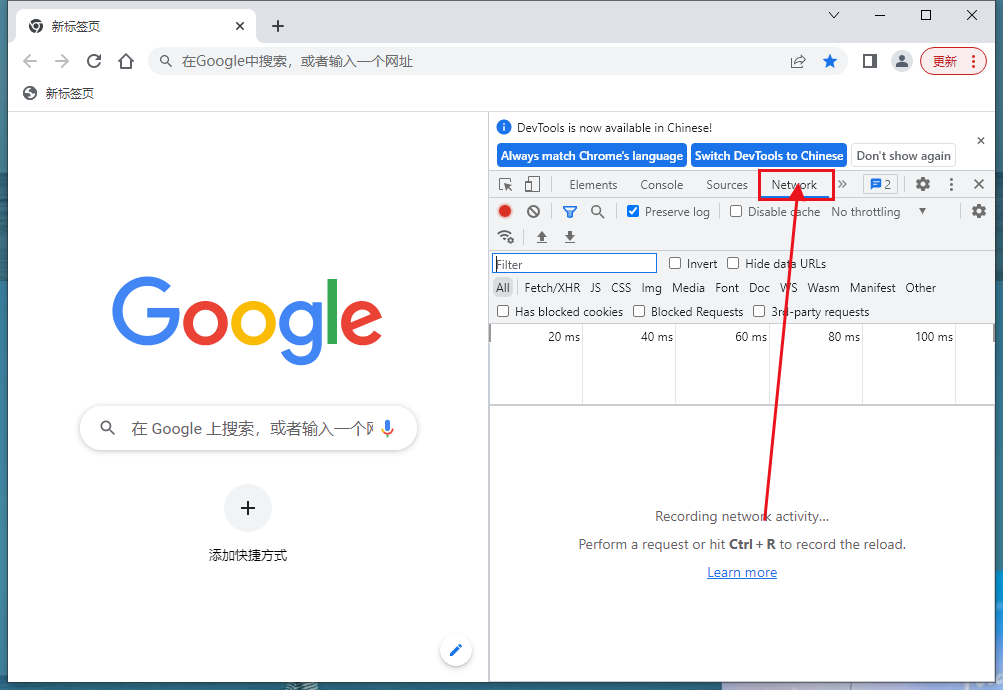Click the Don't show again button

point(903,155)
